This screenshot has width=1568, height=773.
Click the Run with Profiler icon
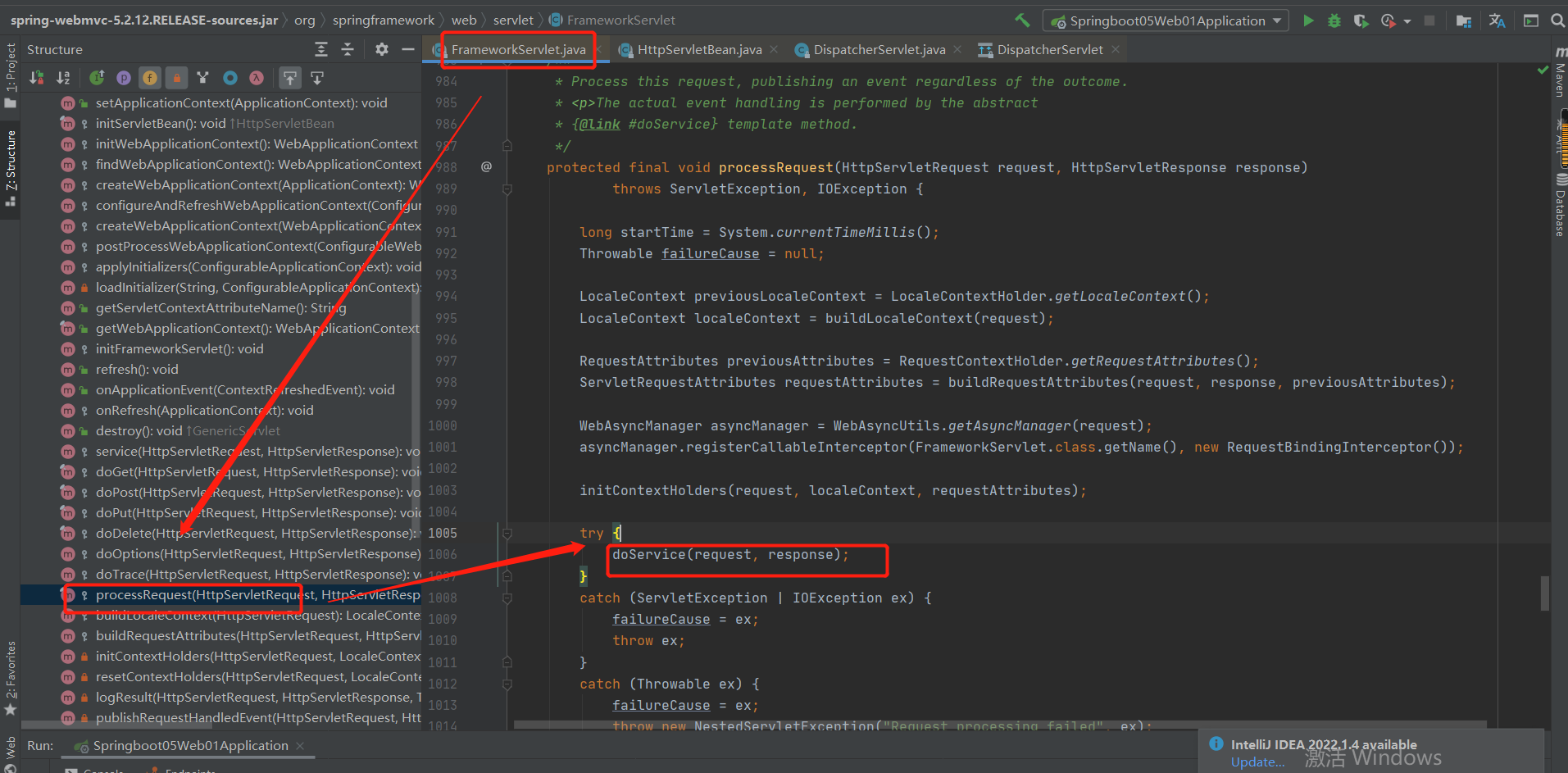(1388, 20)
